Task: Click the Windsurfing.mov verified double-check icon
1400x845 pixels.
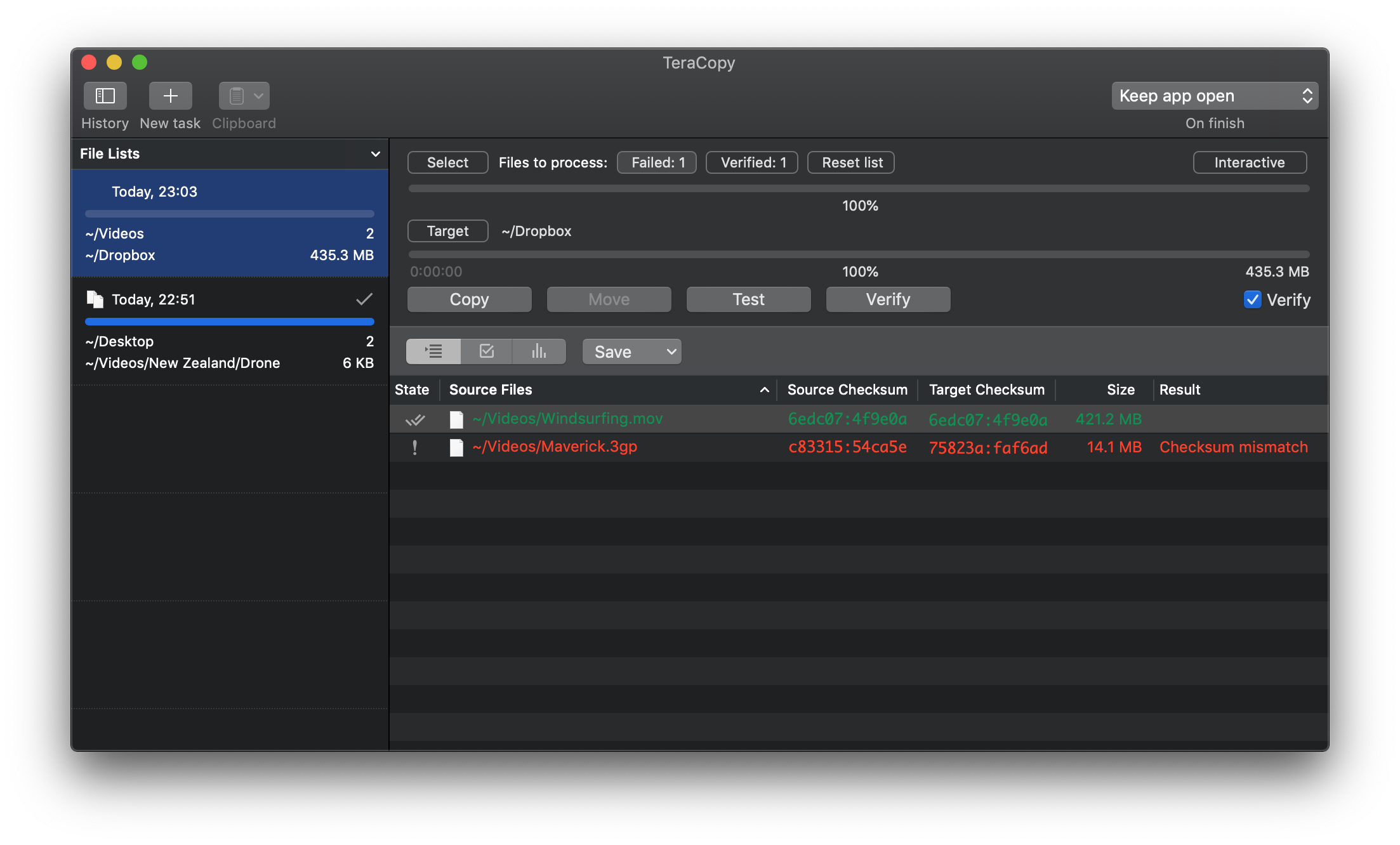Action: point(416,419)
